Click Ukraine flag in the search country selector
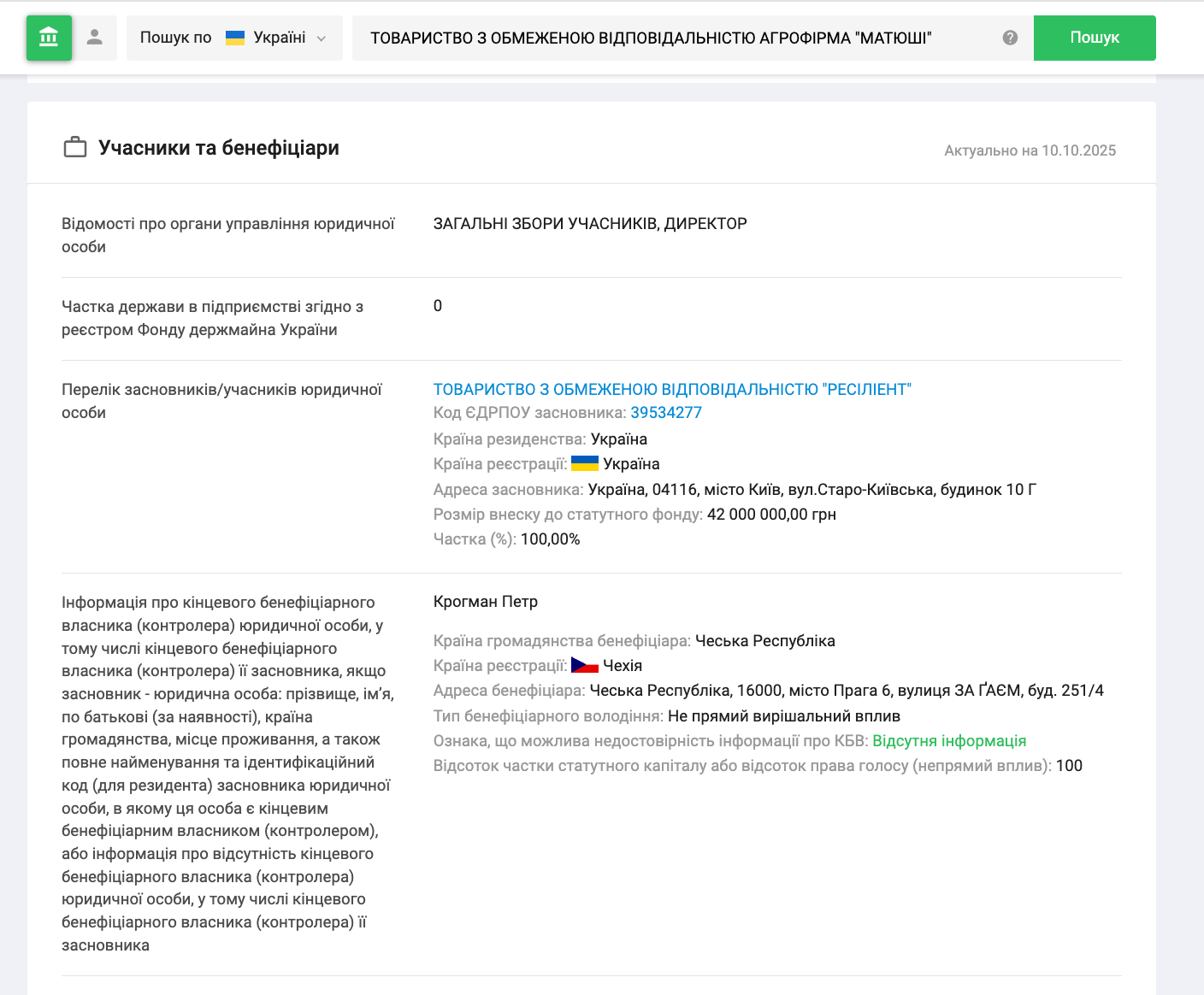The width and height of the screenshot is (1204, 995). click(235, 38)
